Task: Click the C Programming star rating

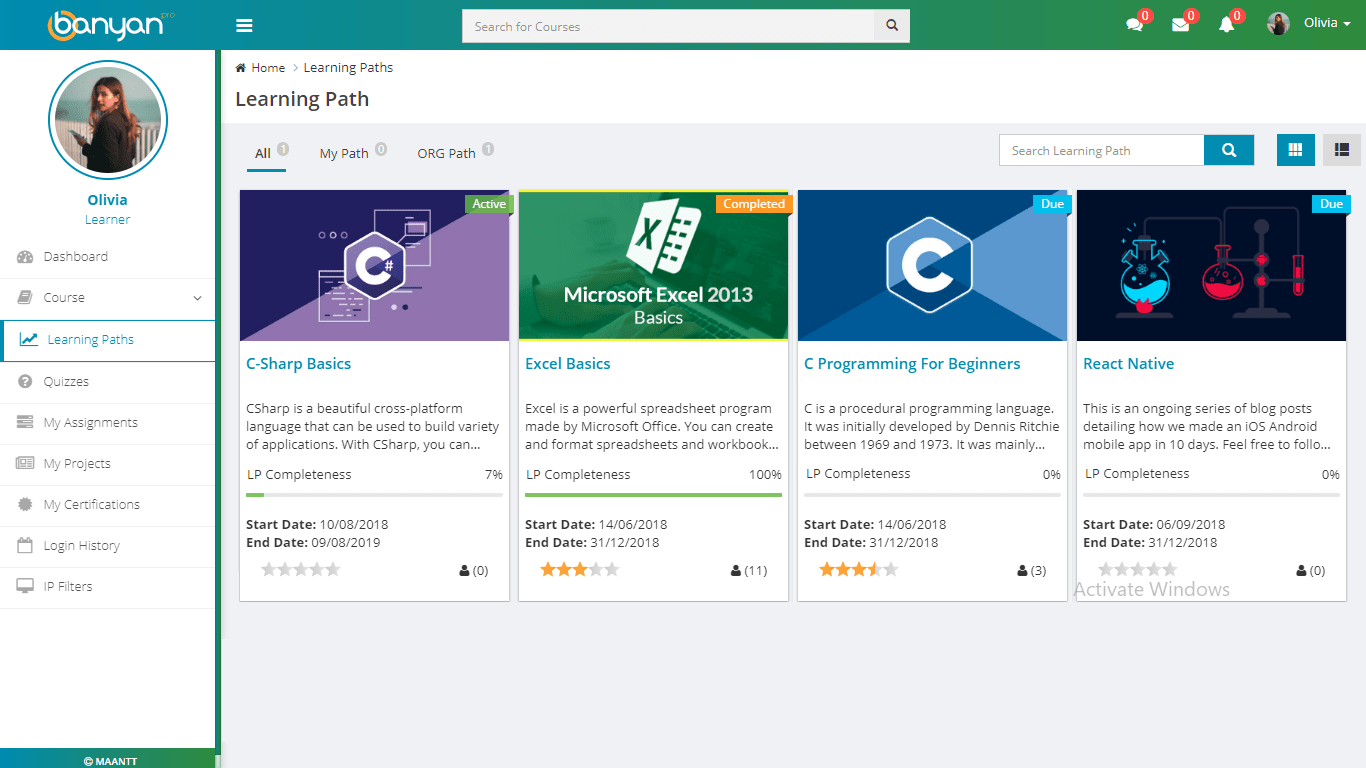Action: click(x=859, y=570)
